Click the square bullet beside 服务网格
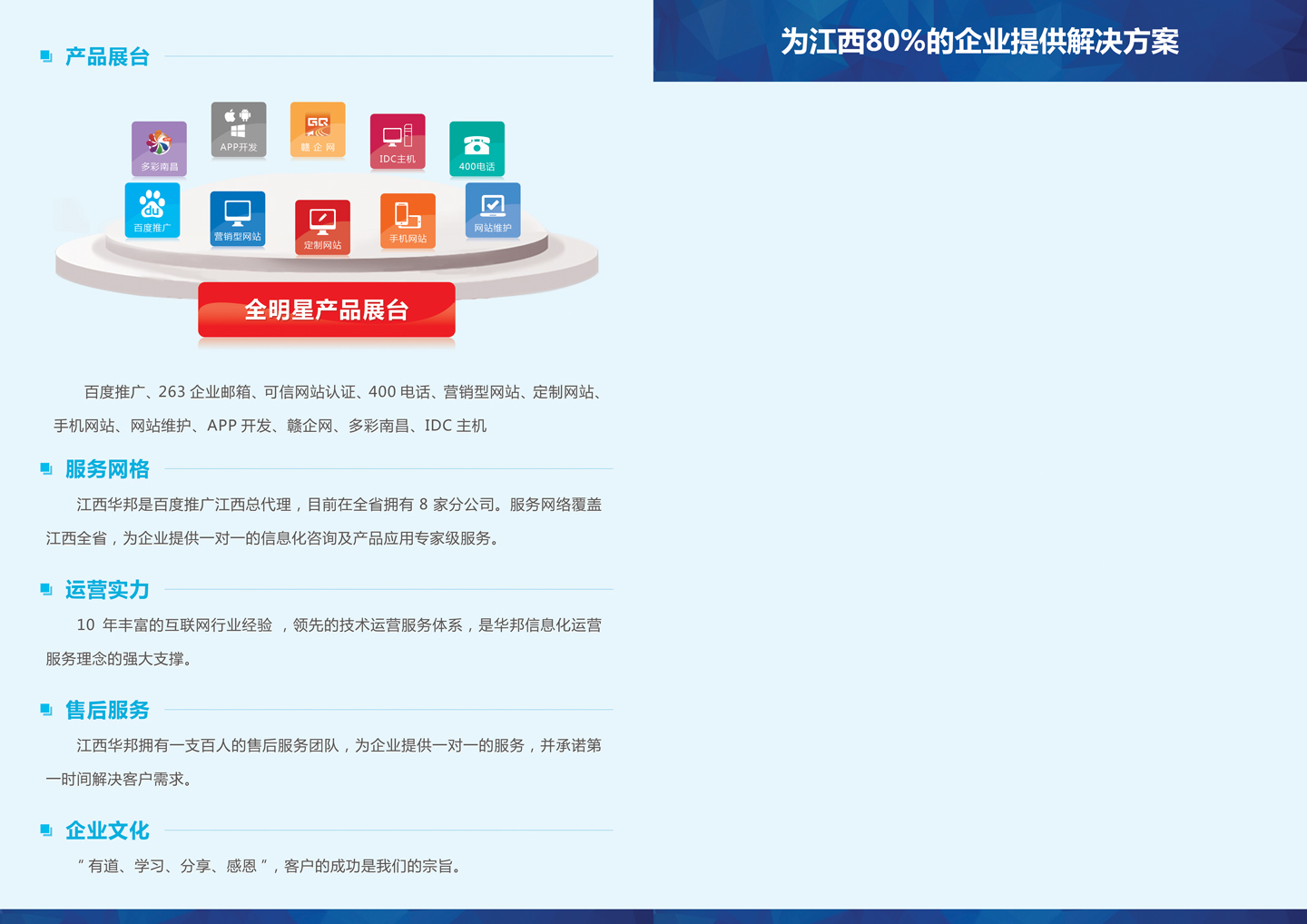Viewport: 1307px width, 924px height. coord(46,469)
